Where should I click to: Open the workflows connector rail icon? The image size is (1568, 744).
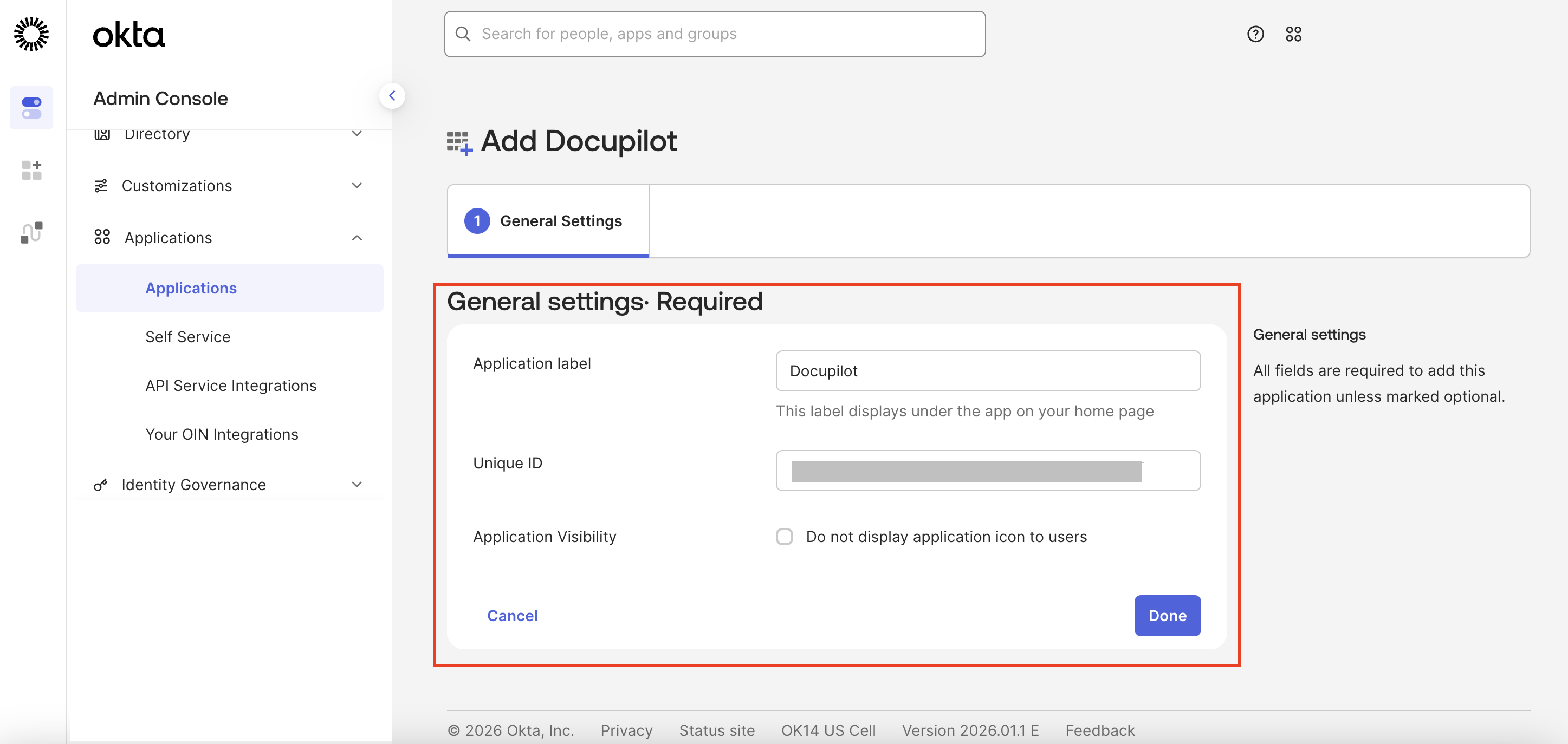[31, 232]
